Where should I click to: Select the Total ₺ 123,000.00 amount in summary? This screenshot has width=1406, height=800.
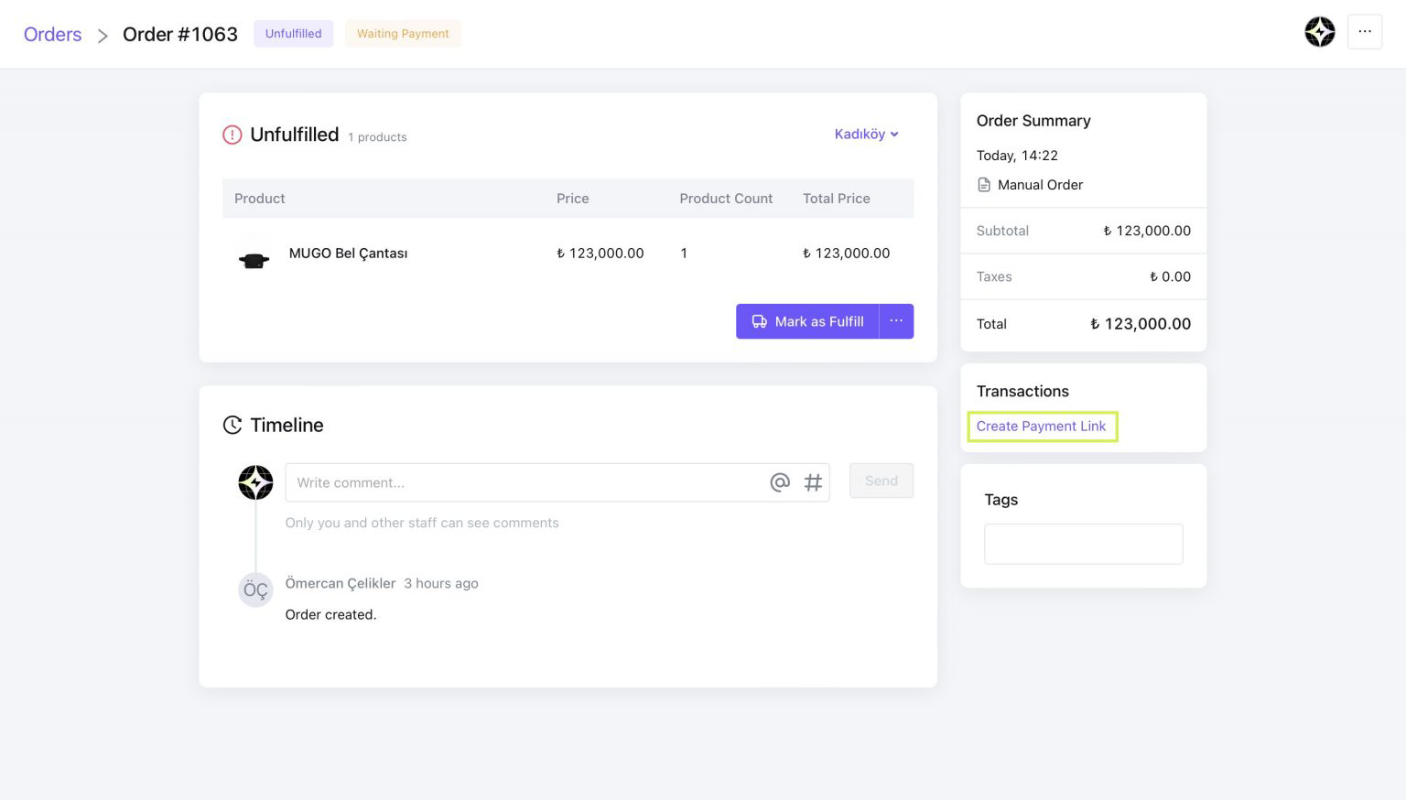[1140, 324]
